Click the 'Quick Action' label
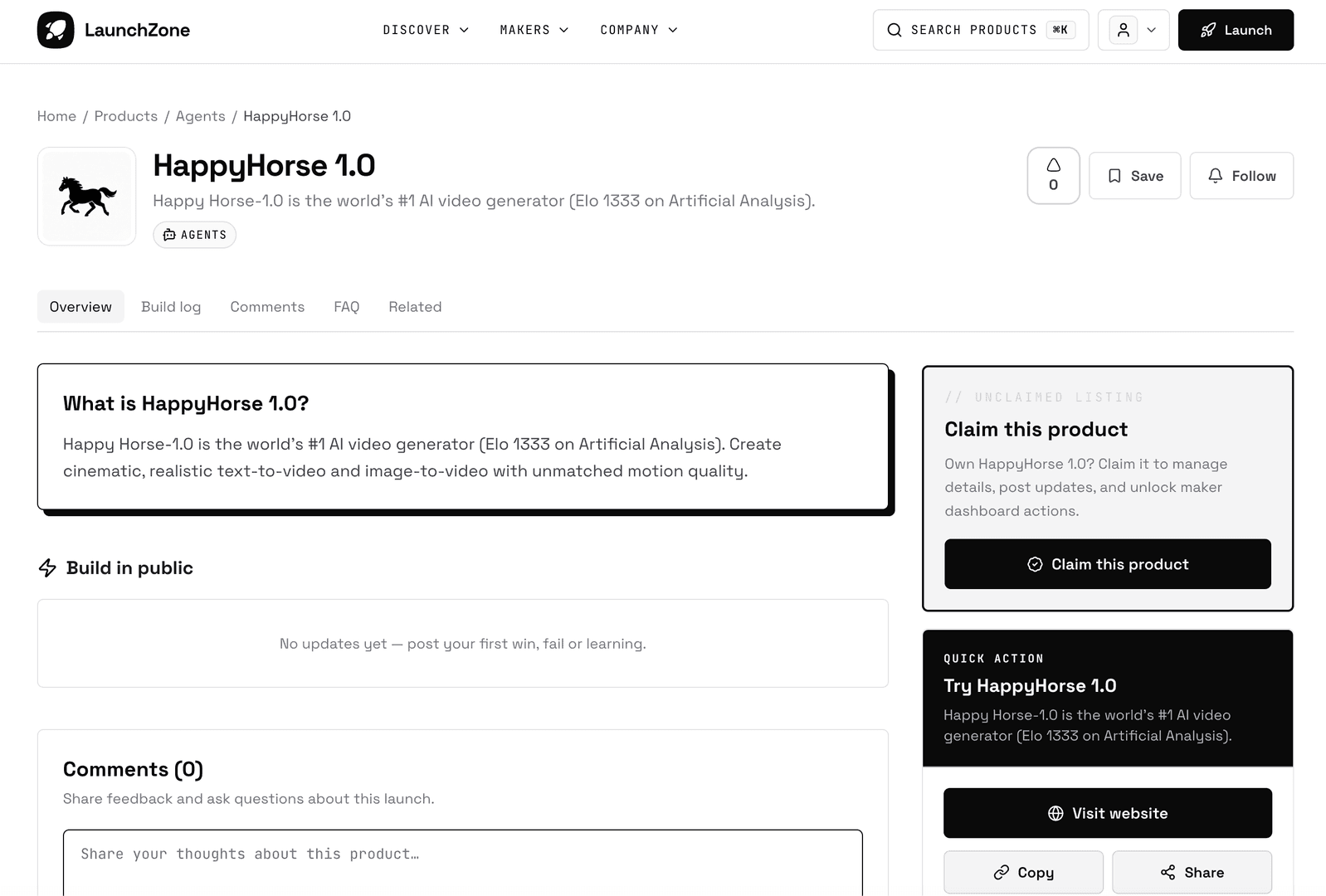This screenshot has height=896, width=1326. point(993,659)
